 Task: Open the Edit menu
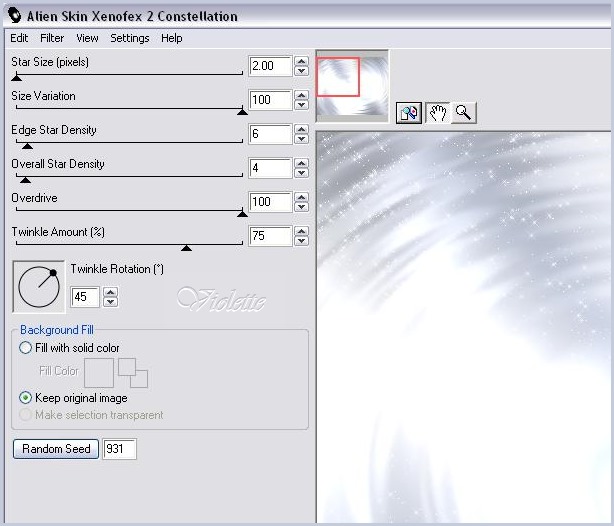[x=19, y=38]
